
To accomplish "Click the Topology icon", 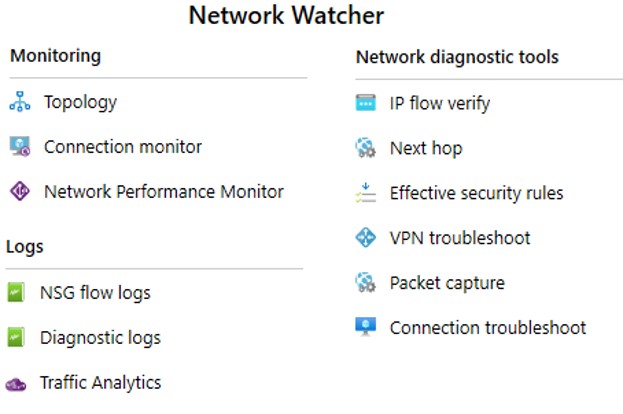I will 19,102.
